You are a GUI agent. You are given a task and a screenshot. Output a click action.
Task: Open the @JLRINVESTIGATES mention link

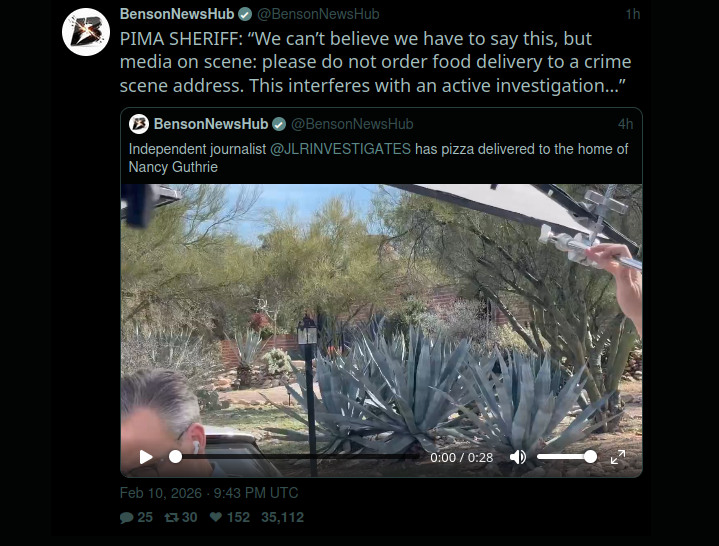[340, 149]
